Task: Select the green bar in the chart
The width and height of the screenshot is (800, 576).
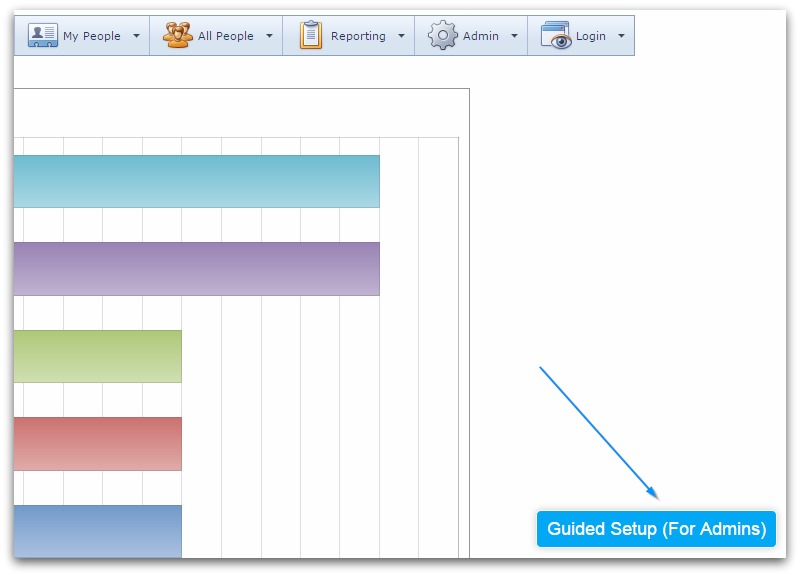Action: click(97, 356)
